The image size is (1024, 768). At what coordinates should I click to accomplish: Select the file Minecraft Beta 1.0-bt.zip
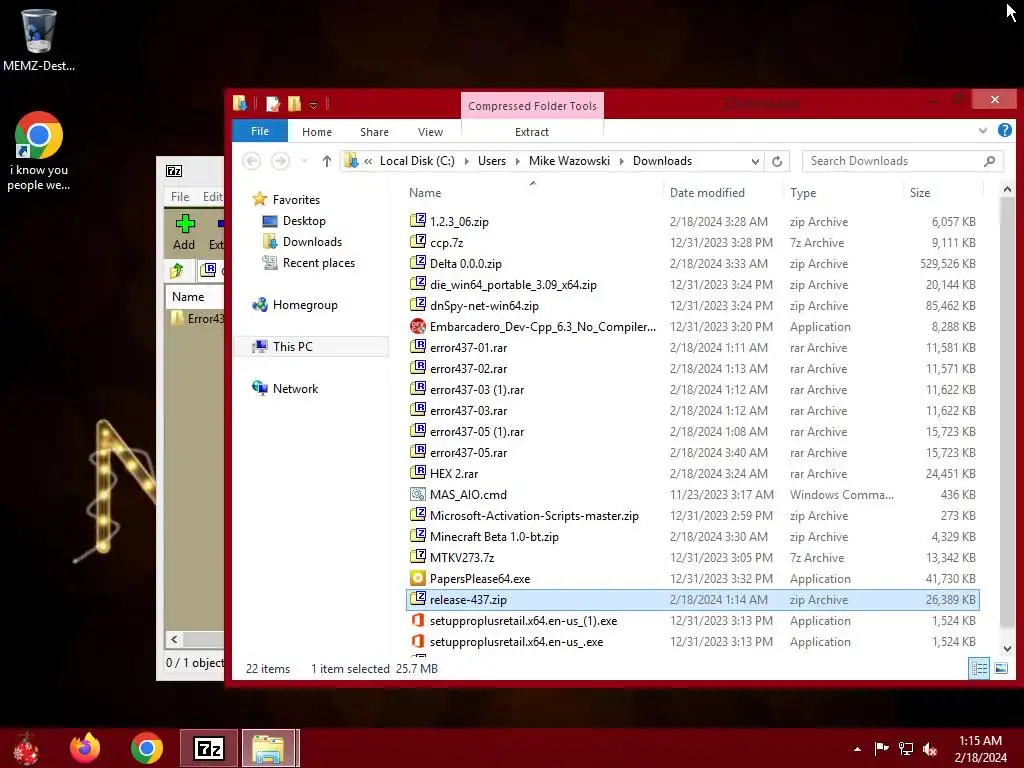click(692, 537)
